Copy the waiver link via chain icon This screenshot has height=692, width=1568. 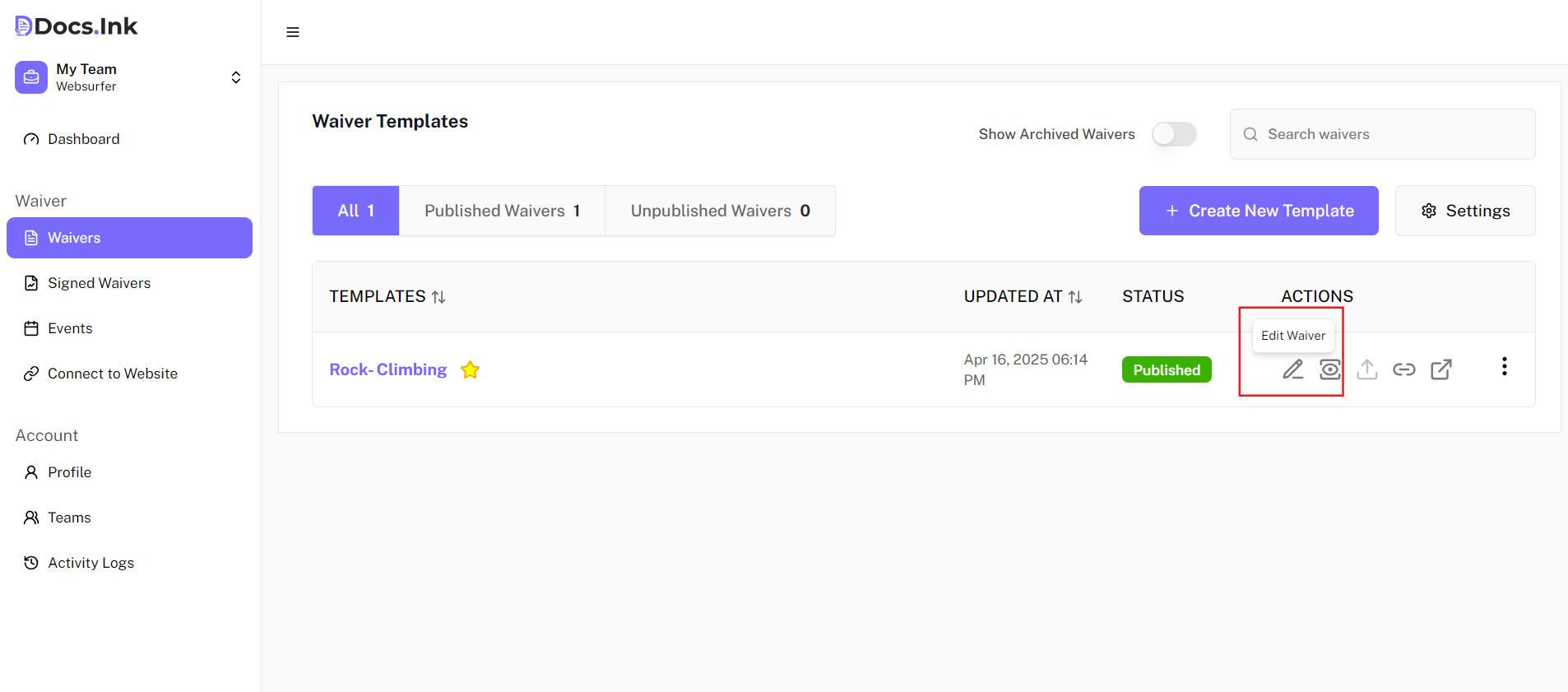coord(1403,369)
